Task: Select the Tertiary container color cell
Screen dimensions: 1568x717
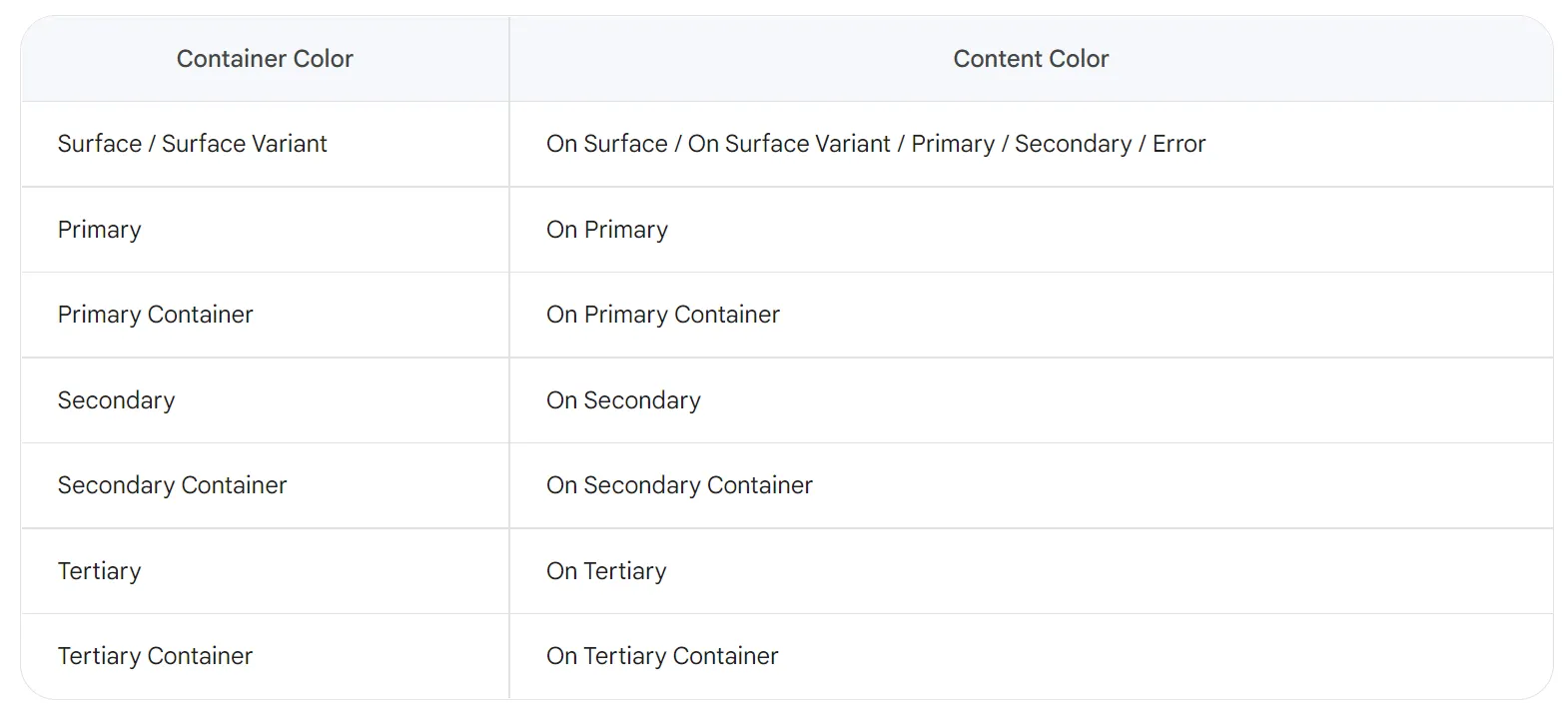Action: (100, 571)
